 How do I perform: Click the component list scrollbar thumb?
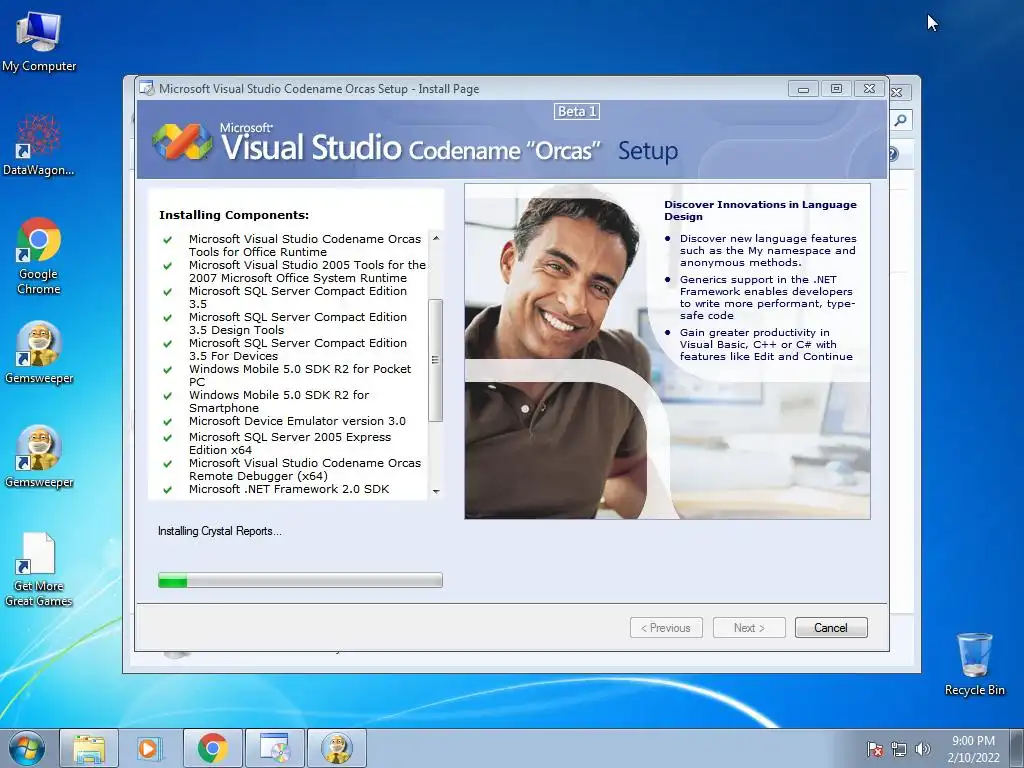tap(436, 360)
